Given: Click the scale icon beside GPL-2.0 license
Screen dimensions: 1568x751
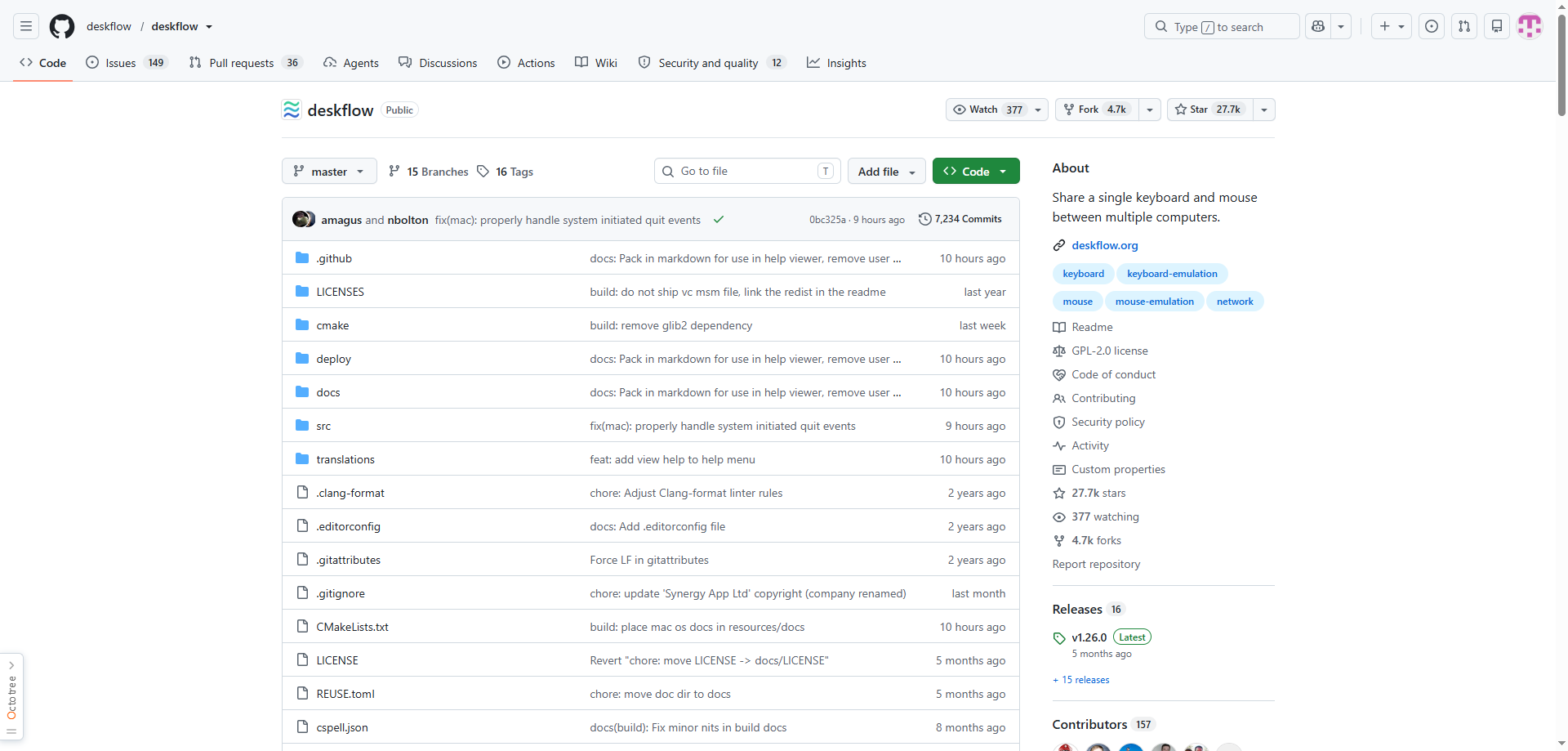Looking at the screenshot, I should 1059,351.
